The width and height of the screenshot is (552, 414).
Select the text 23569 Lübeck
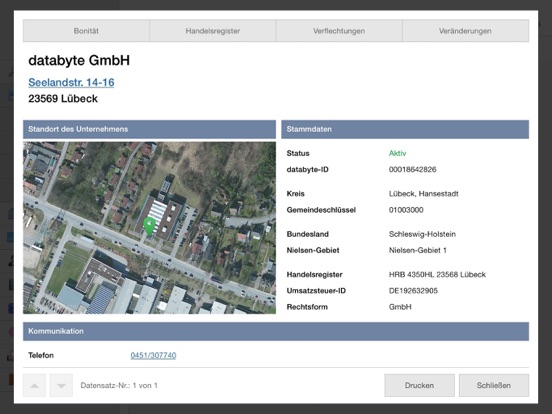pyautogui.click(x=63, y=99)
